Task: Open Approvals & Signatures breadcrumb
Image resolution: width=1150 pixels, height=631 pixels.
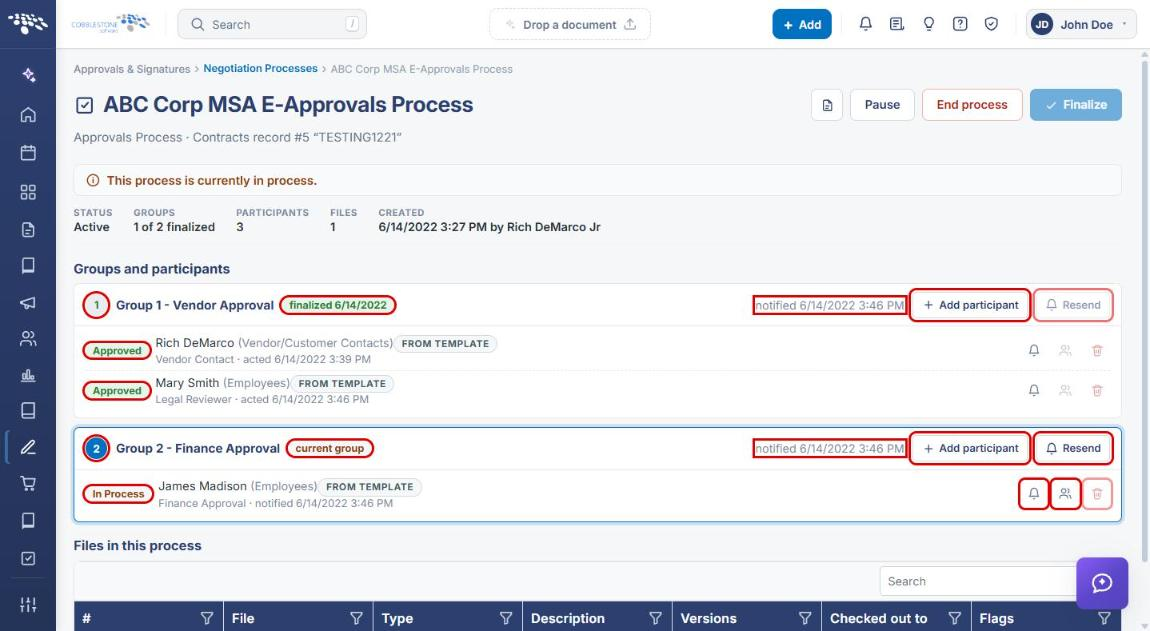Action: pos(132,69)
